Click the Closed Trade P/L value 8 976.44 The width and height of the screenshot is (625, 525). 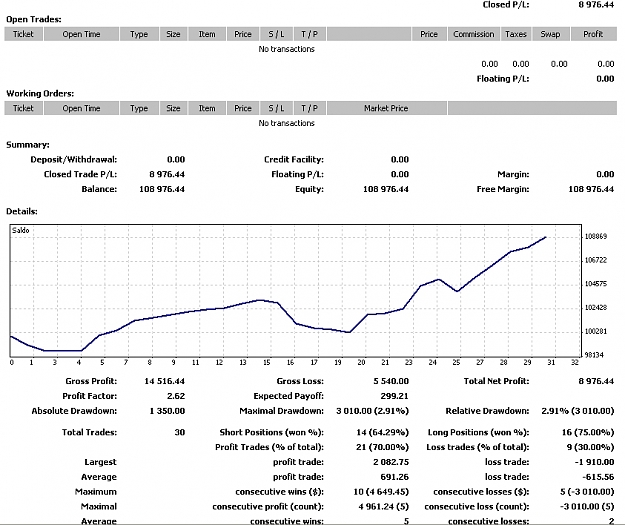167,174
